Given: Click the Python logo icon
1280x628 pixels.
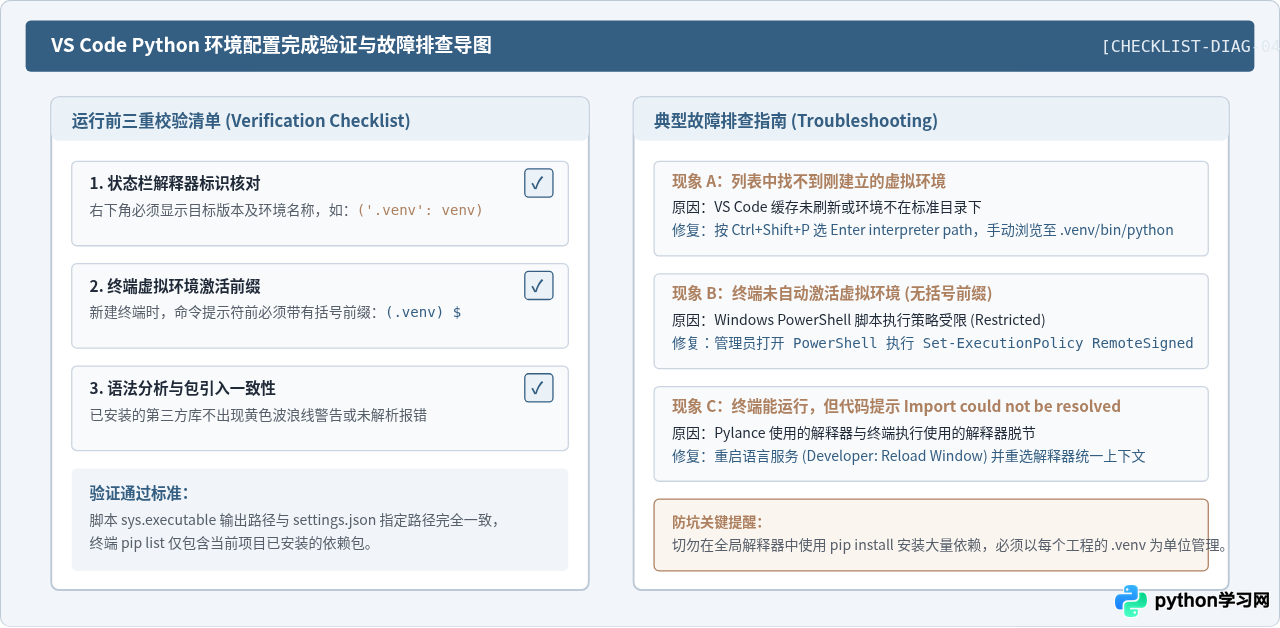Looking at the screenshot, I should point(1131,601).
